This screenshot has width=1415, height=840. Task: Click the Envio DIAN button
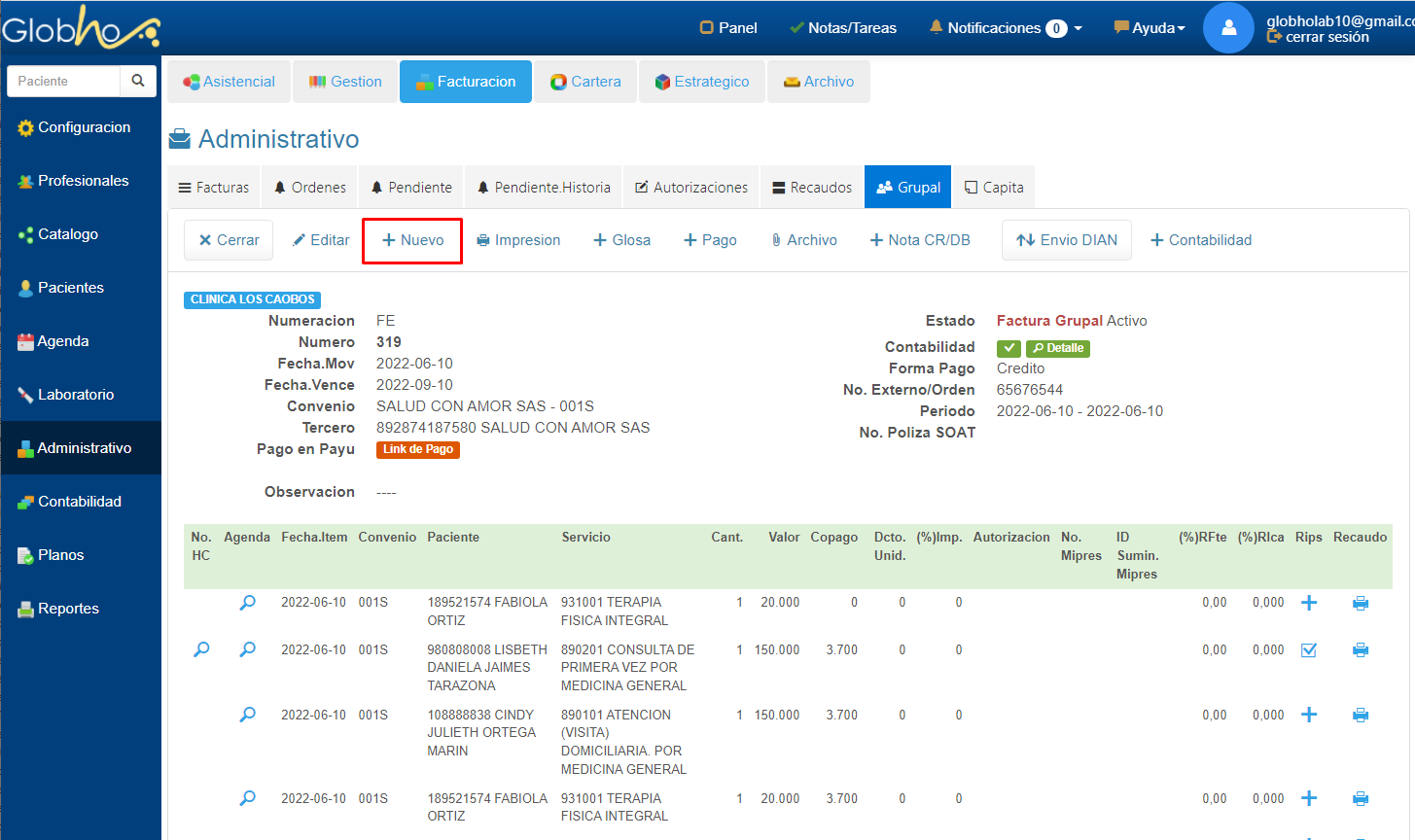point(1067,240)
